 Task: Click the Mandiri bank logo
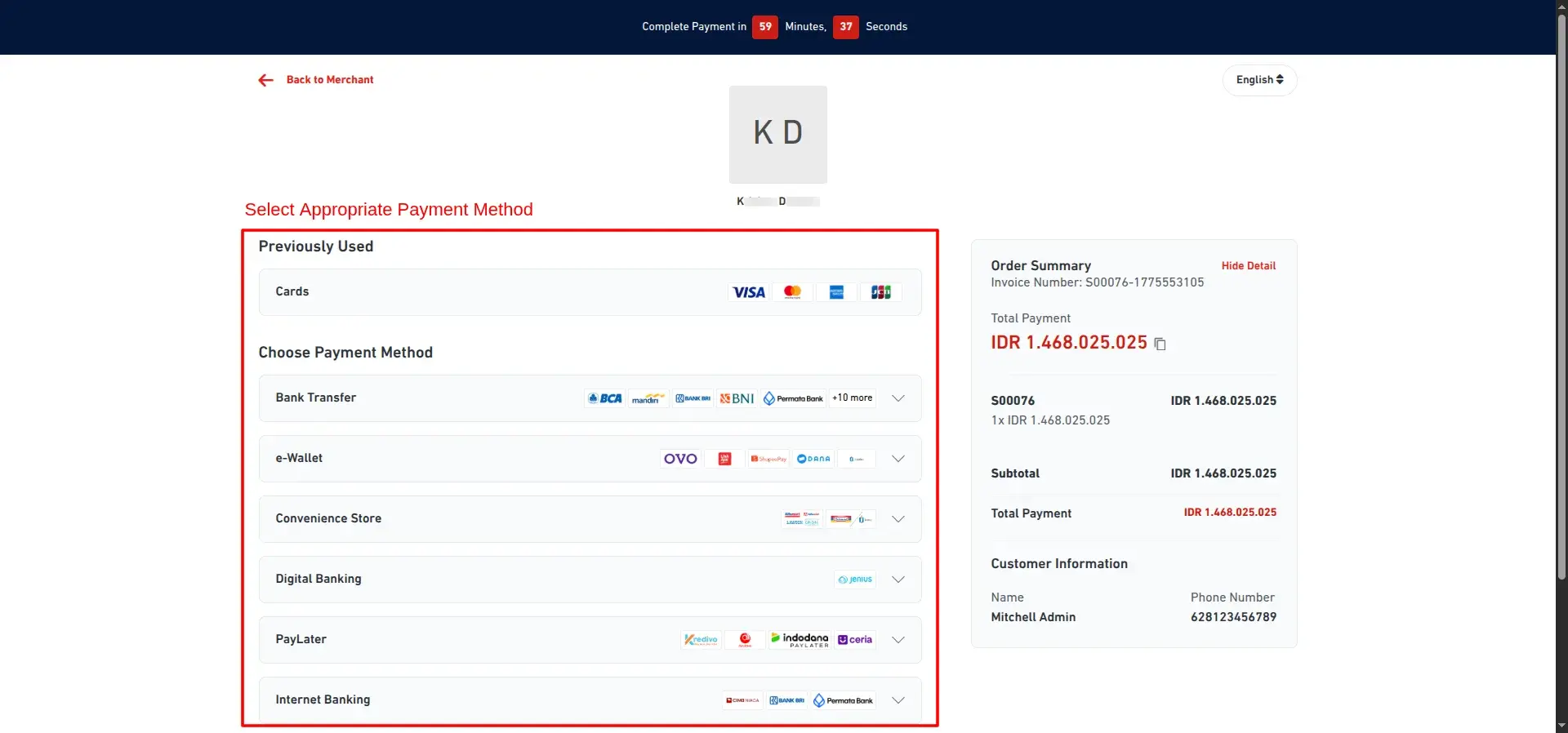pos(648,398)
